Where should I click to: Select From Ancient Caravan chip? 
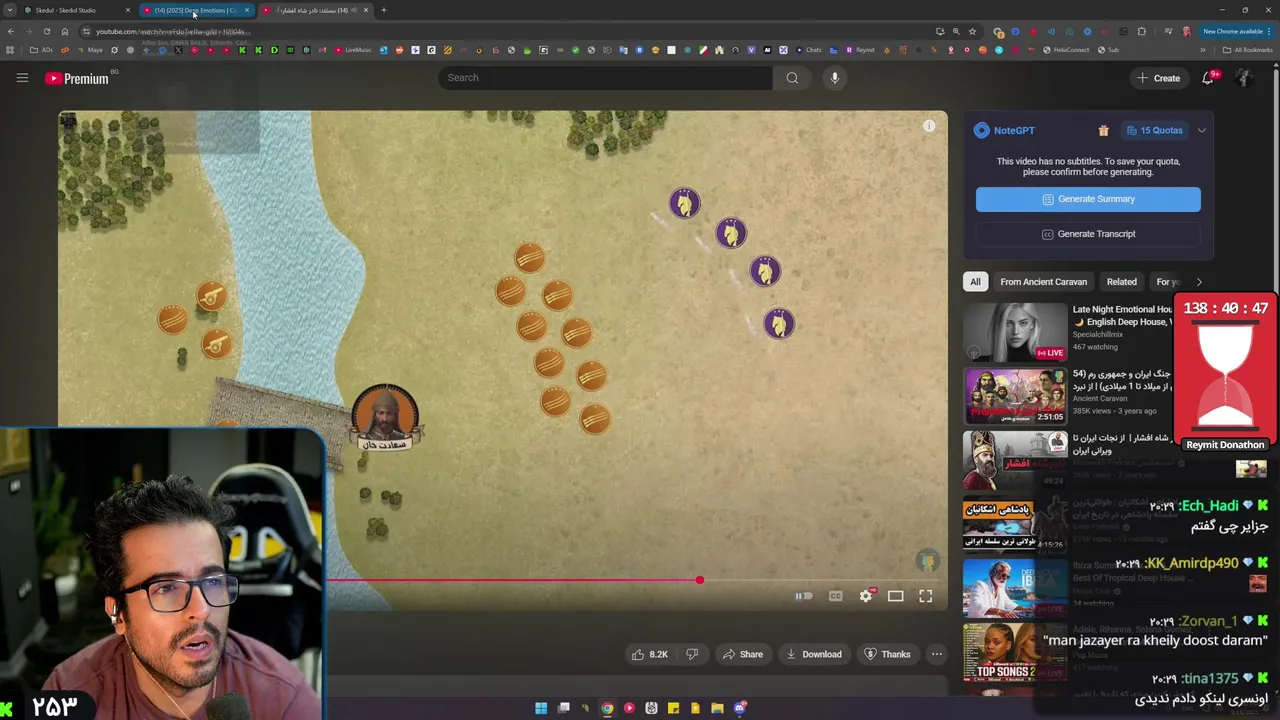pyautogui.click(x=1043, y=282)
